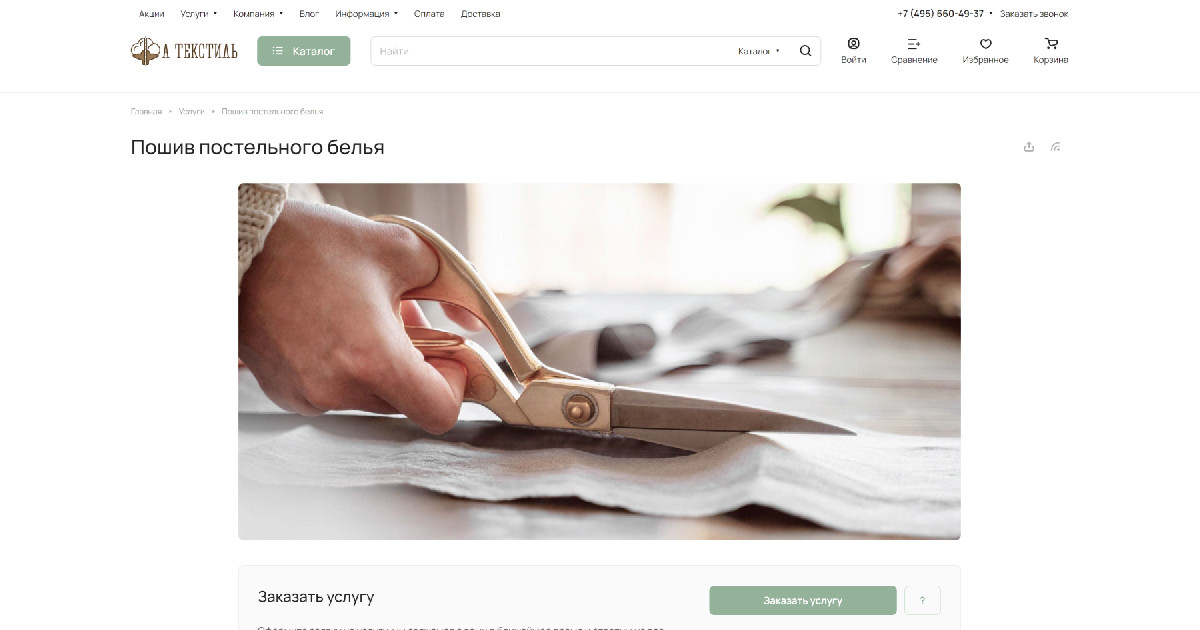
Task: Click the Заказать услугу button
Action: [x=803, y=600]
